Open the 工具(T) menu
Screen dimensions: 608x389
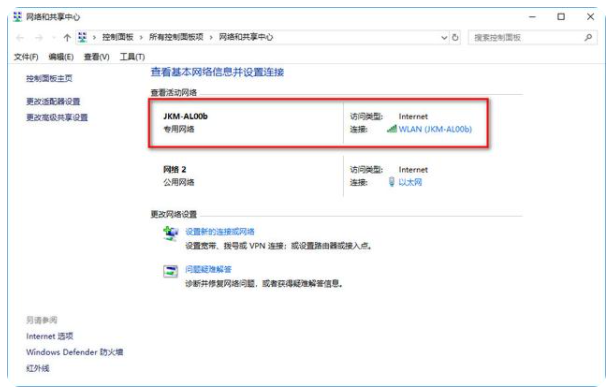(132, 57)
